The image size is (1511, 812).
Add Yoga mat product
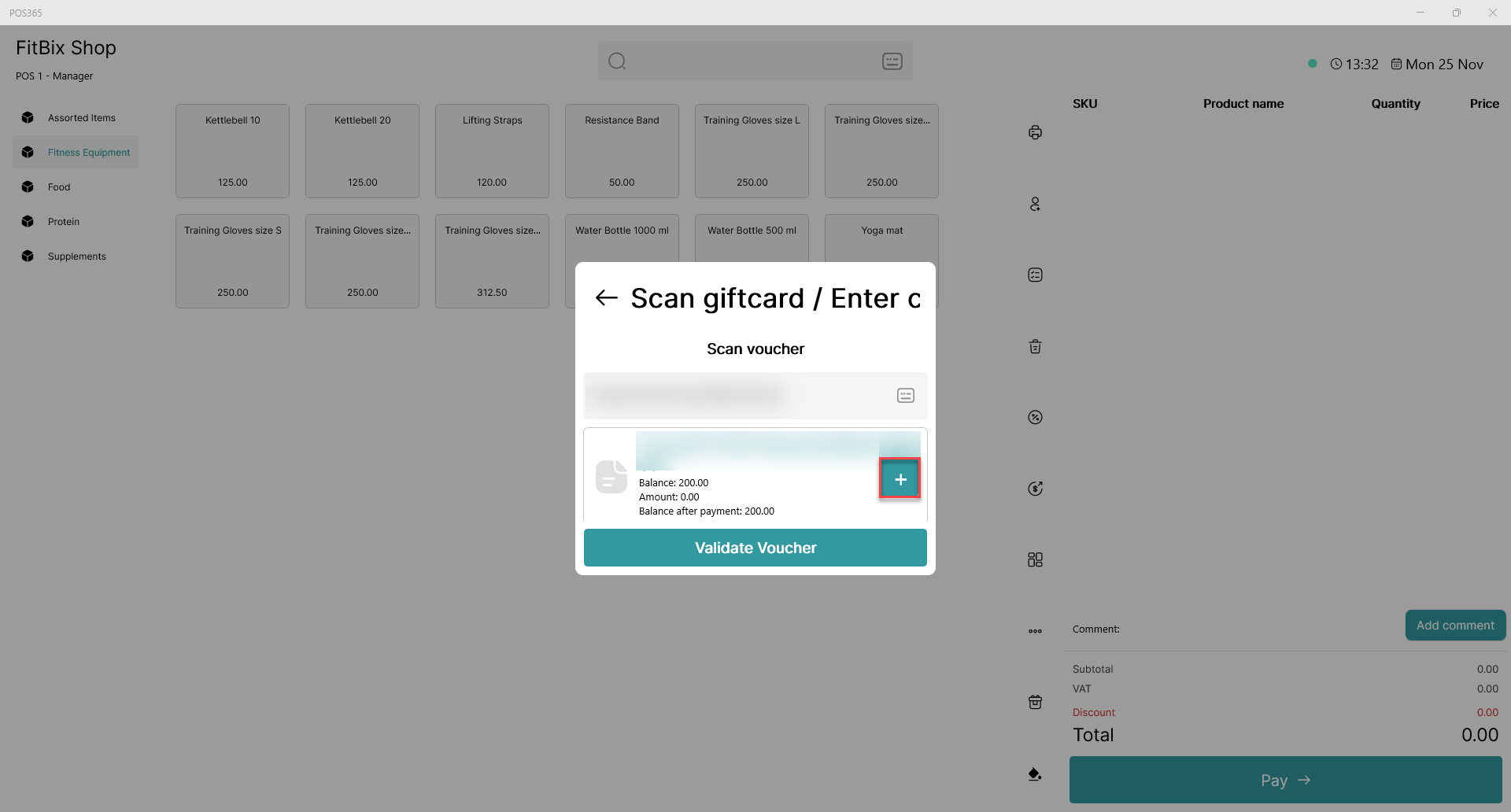tap(881, 238)
